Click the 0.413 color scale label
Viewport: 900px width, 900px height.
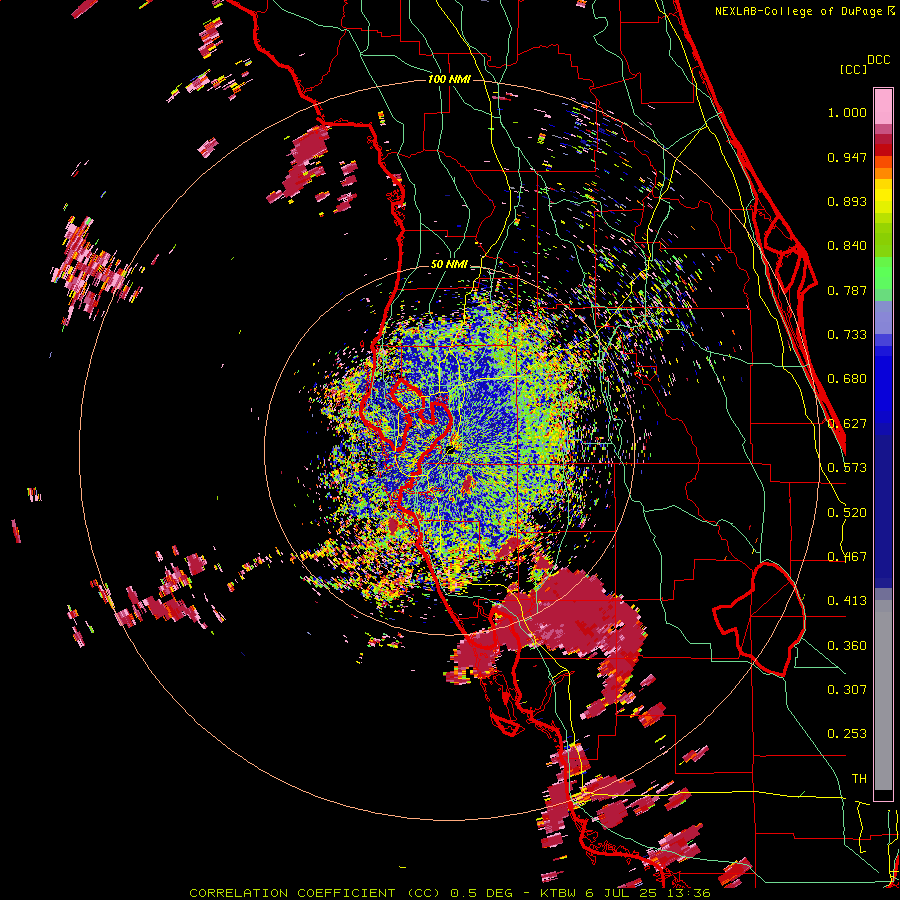point(847,601)
